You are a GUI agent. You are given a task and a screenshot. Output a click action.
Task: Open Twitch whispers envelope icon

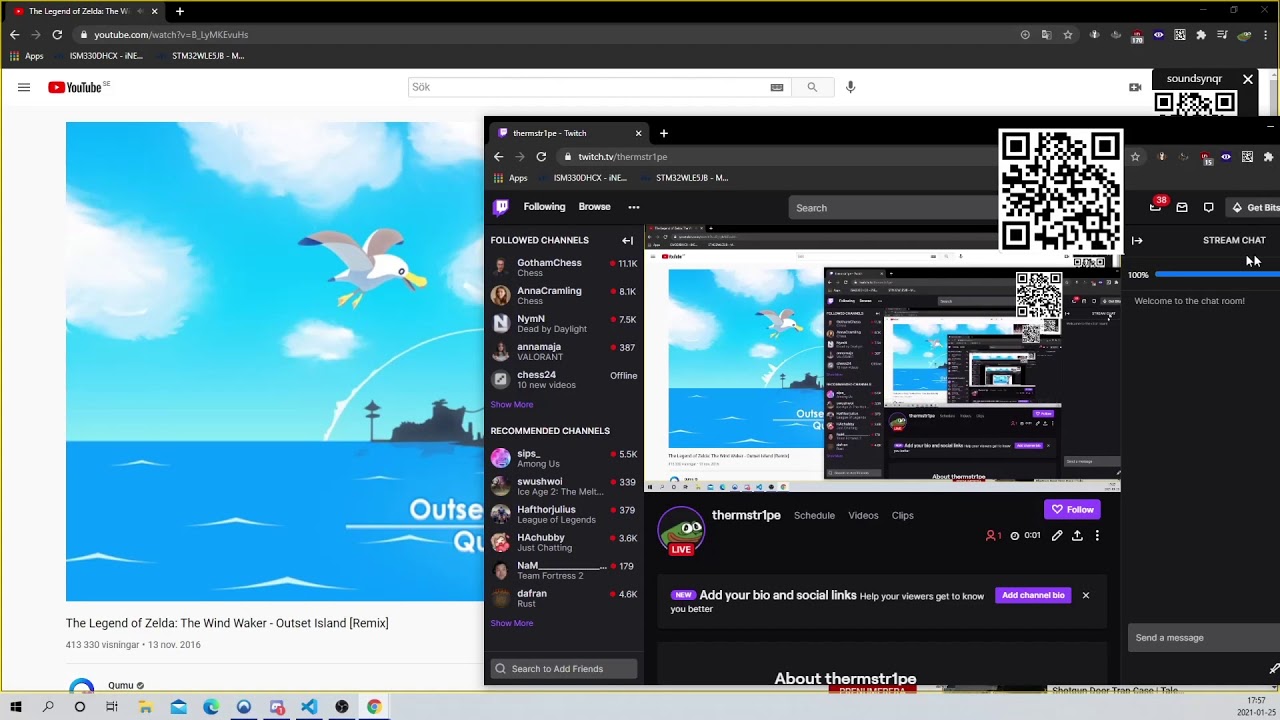[1182, 207]
